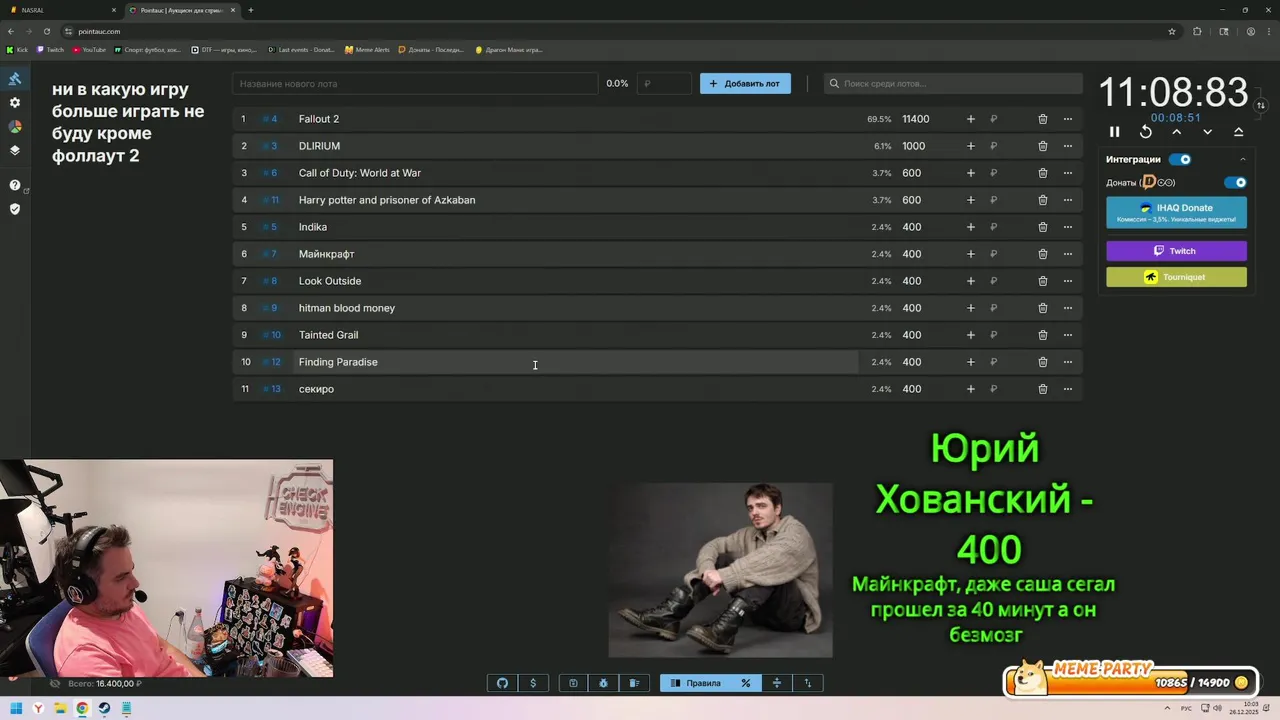Click the double-up add time icon
Viewport: 1280px width, 720px height.
click(x=1239, y=132)
